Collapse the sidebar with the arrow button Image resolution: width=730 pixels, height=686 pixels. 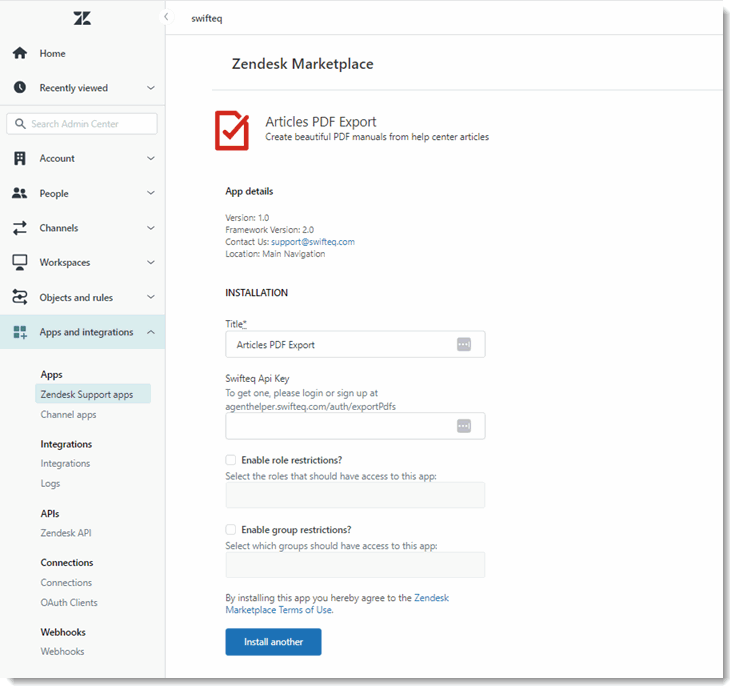pyautogui.click(x=166, y=17)
